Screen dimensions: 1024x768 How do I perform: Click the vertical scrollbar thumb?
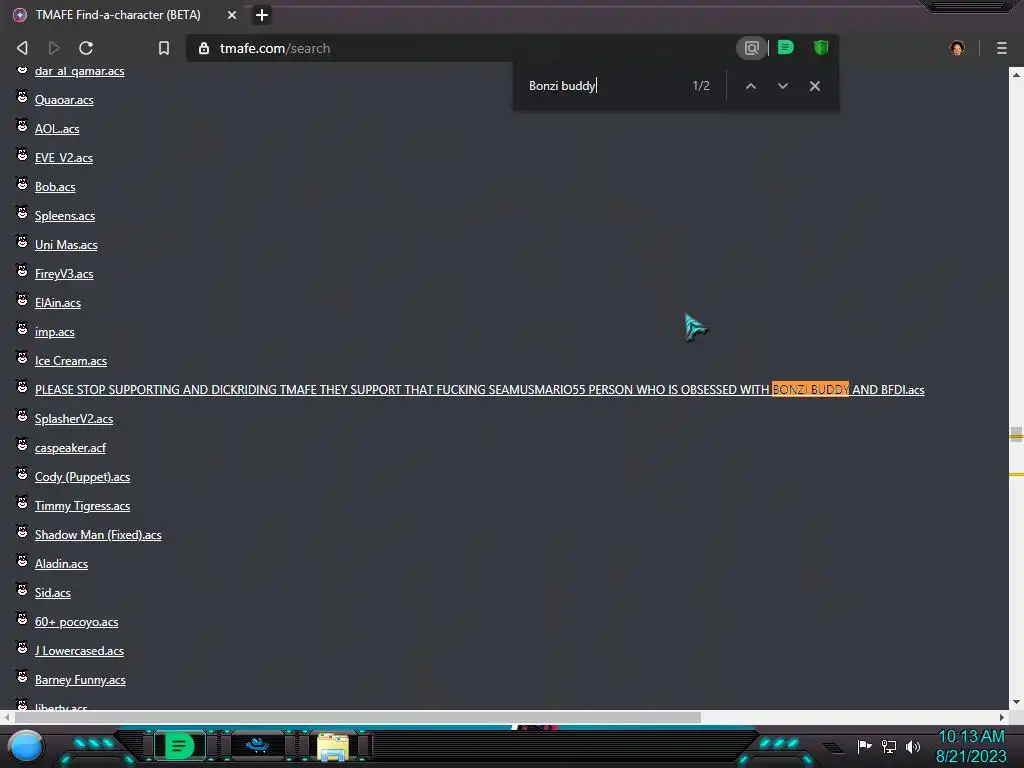1016,434
